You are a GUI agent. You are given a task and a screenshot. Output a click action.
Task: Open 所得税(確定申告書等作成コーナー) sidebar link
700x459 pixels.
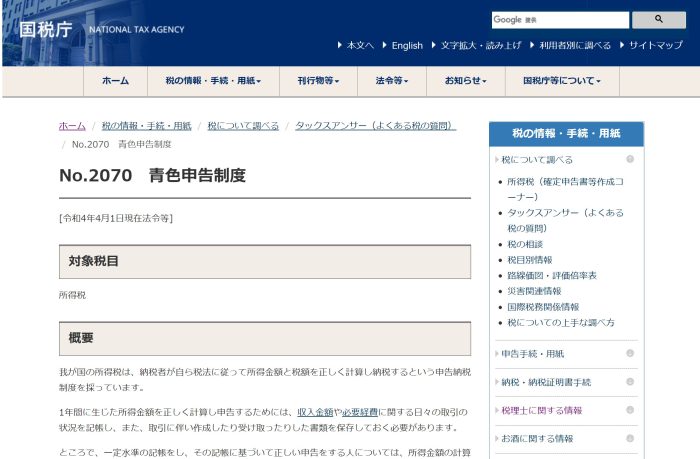565,189
